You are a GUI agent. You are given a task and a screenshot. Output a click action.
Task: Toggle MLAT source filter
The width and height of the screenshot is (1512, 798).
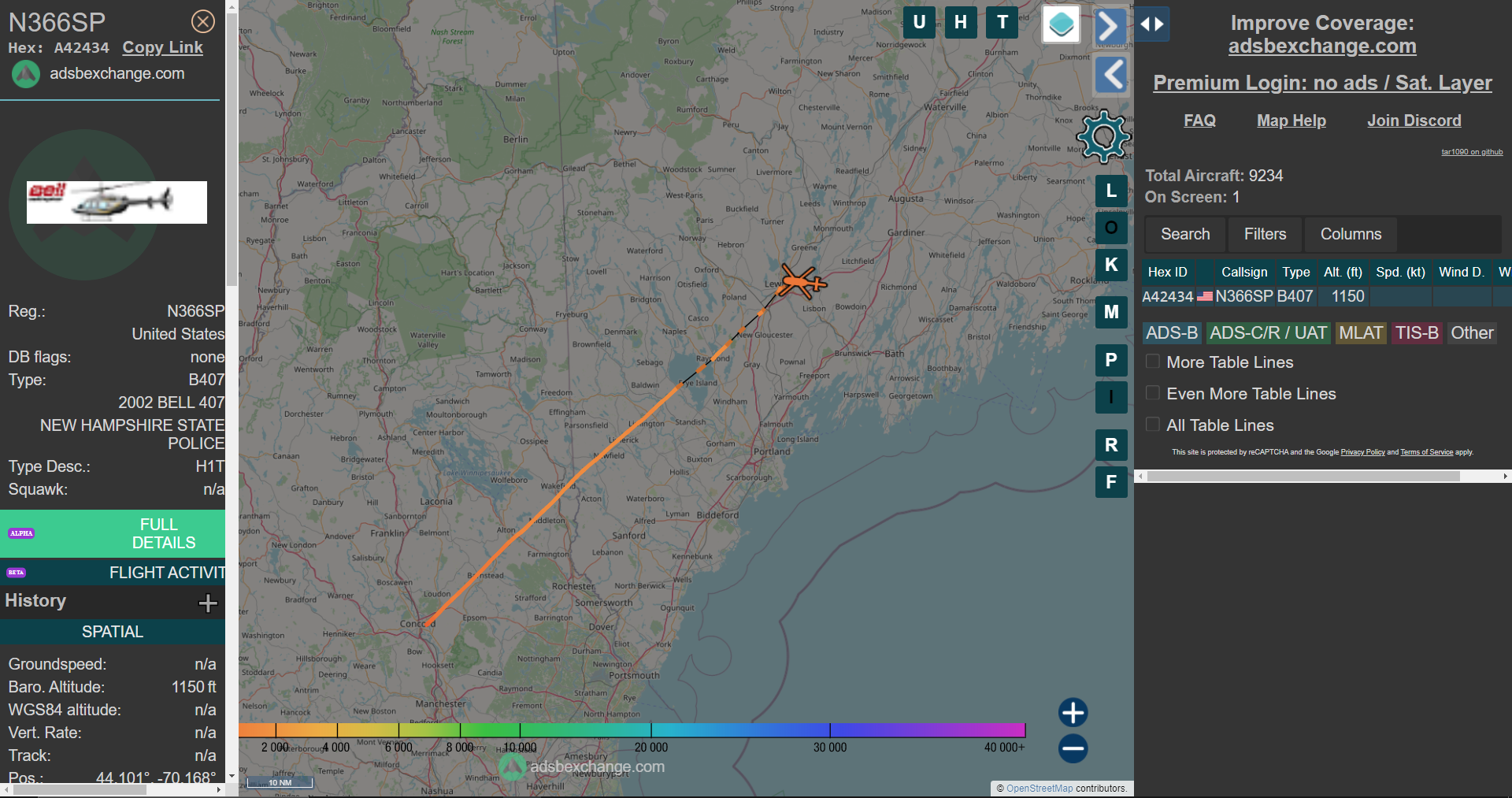(x=1361, y=333)
